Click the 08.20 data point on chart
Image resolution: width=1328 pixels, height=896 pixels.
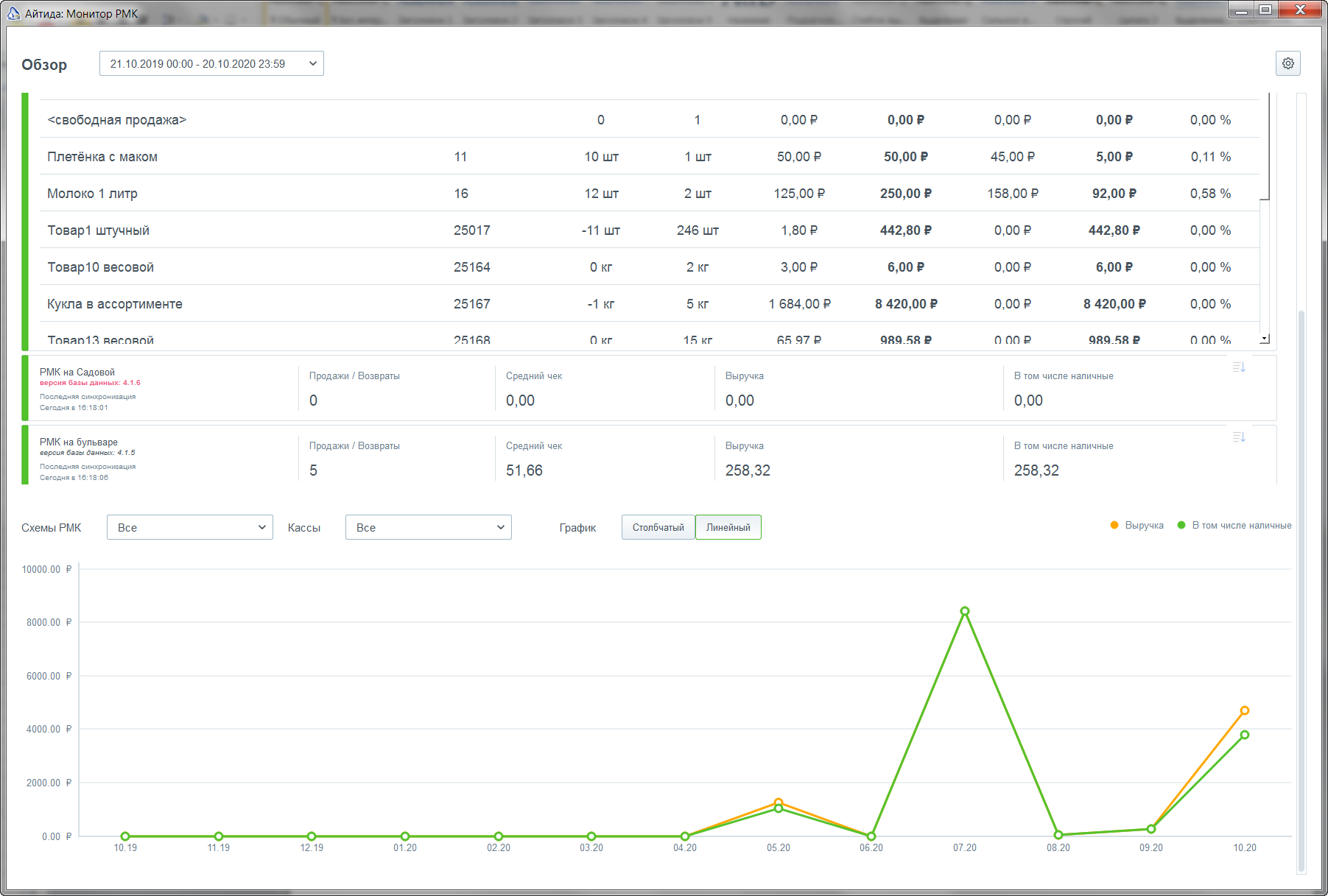click(x=1058, y=835)
